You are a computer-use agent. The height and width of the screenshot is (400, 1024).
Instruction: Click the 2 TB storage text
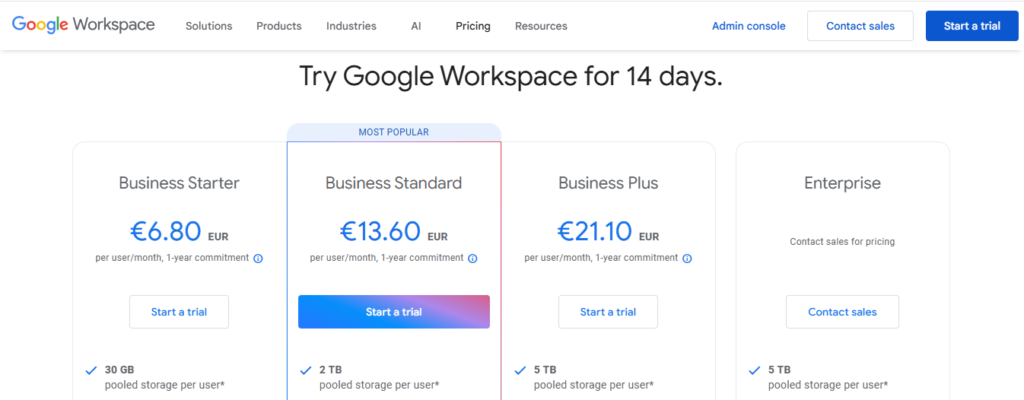[x=330, y=370]
